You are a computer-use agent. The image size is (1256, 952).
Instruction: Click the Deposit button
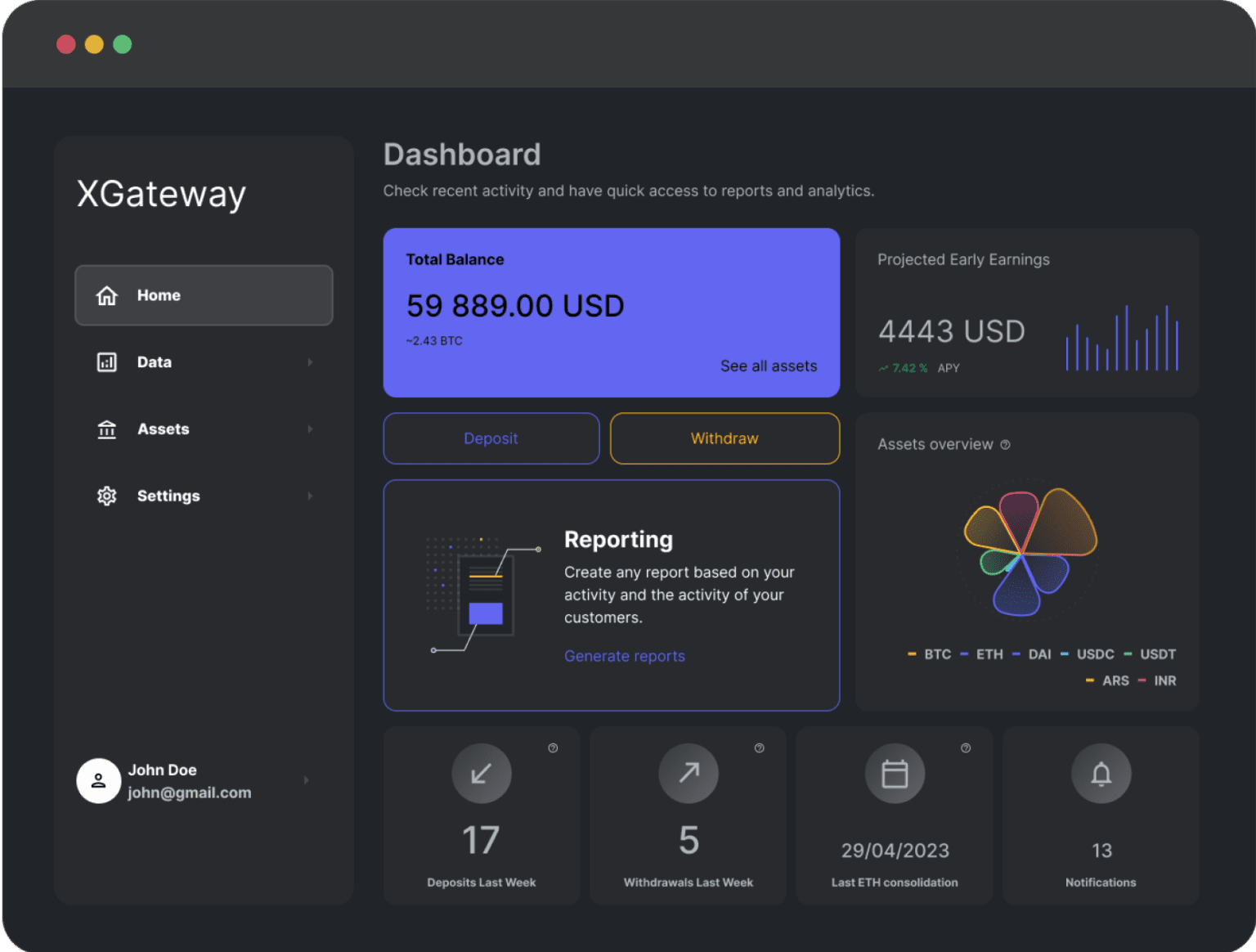point(491,438)
